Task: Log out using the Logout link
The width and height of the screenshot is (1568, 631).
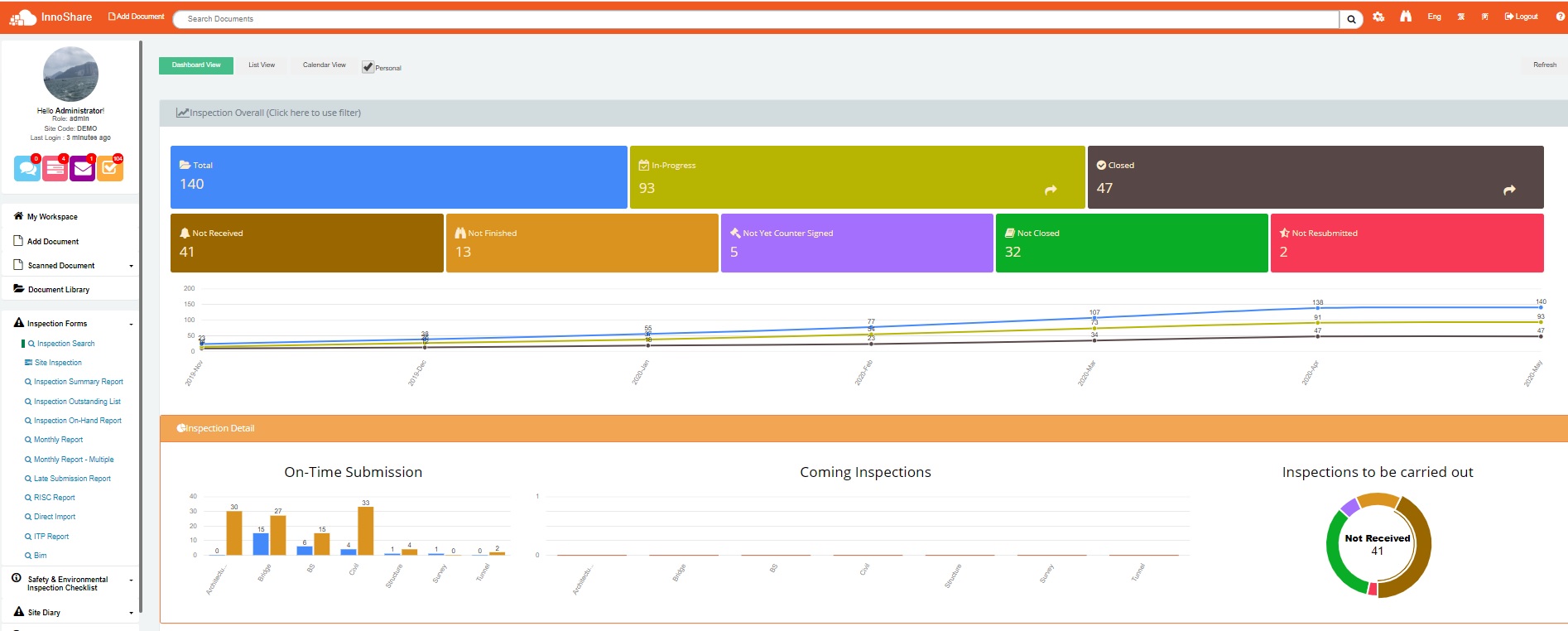Action: (x=1522, y=17)
